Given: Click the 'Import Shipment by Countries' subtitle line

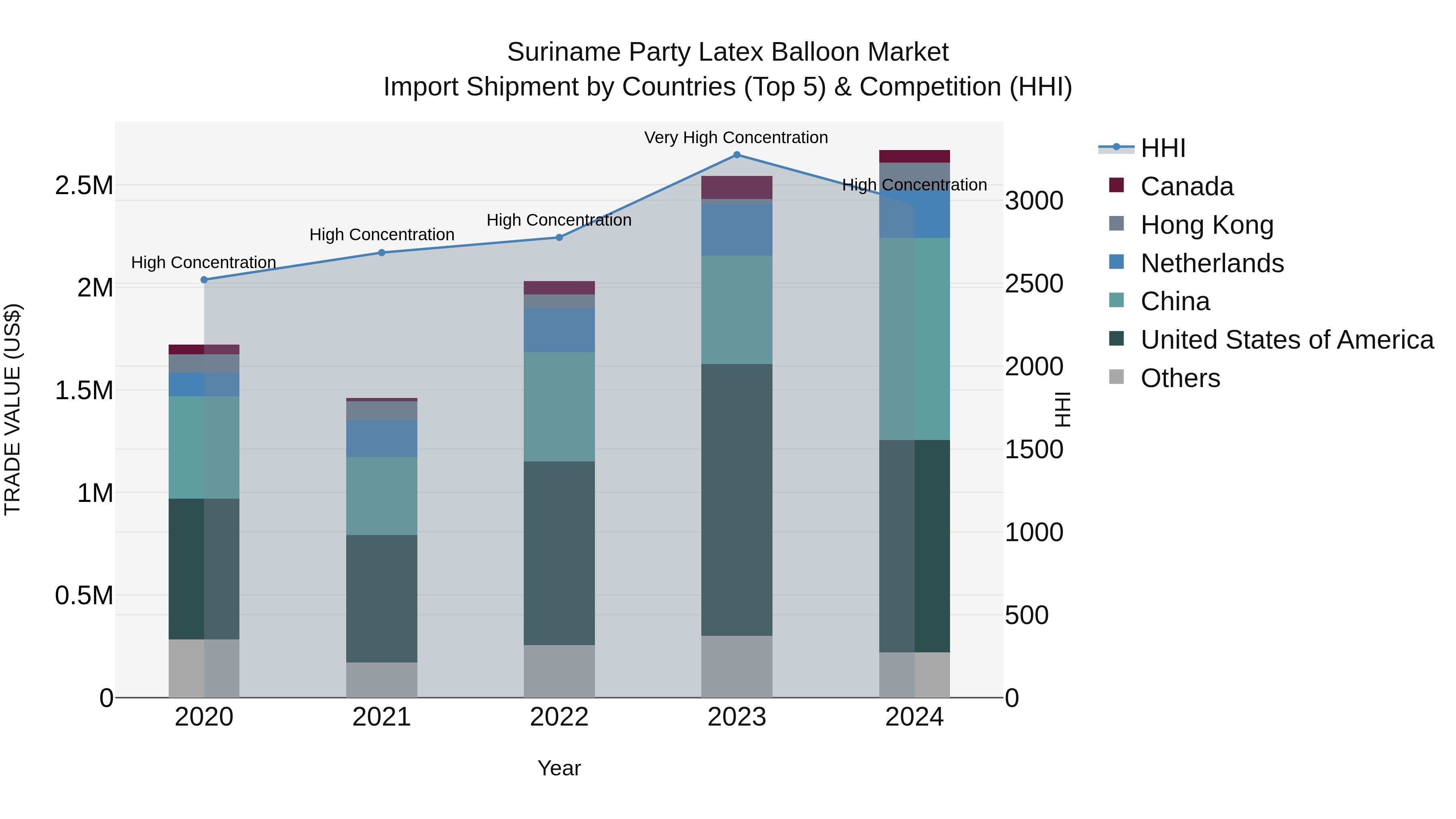Looking at the screenshot, I should tap(728, 87).
